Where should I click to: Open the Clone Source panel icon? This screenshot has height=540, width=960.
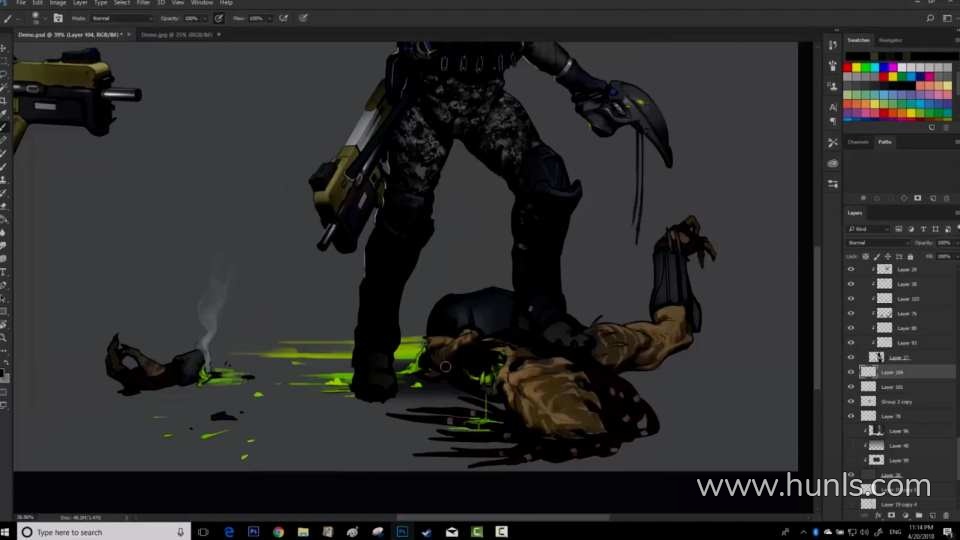pos(833,86)
